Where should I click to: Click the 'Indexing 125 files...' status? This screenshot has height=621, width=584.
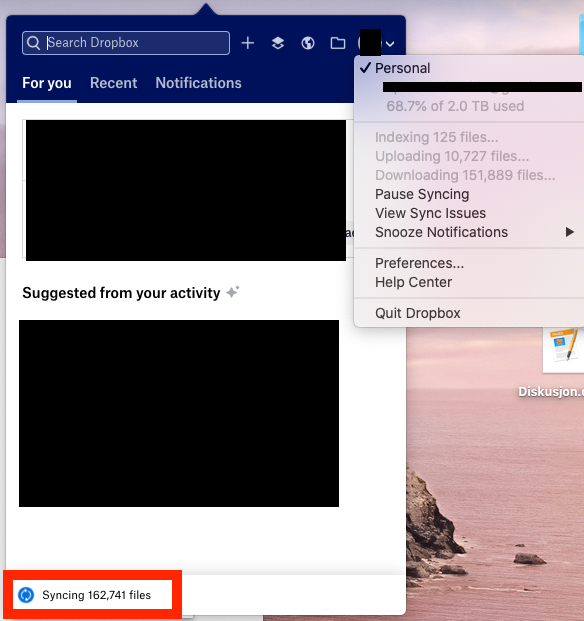click(436, 137)
